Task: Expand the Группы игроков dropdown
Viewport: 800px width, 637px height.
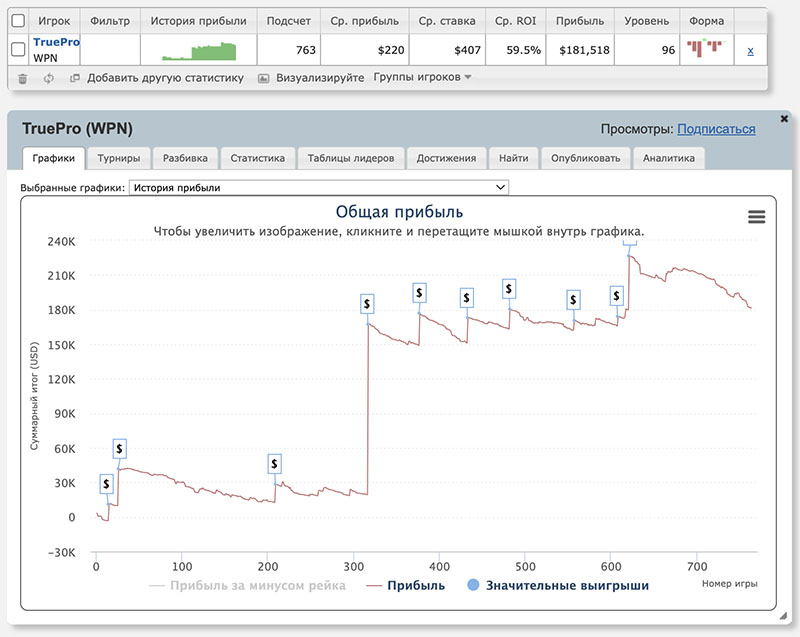Action: click(421, 77)
